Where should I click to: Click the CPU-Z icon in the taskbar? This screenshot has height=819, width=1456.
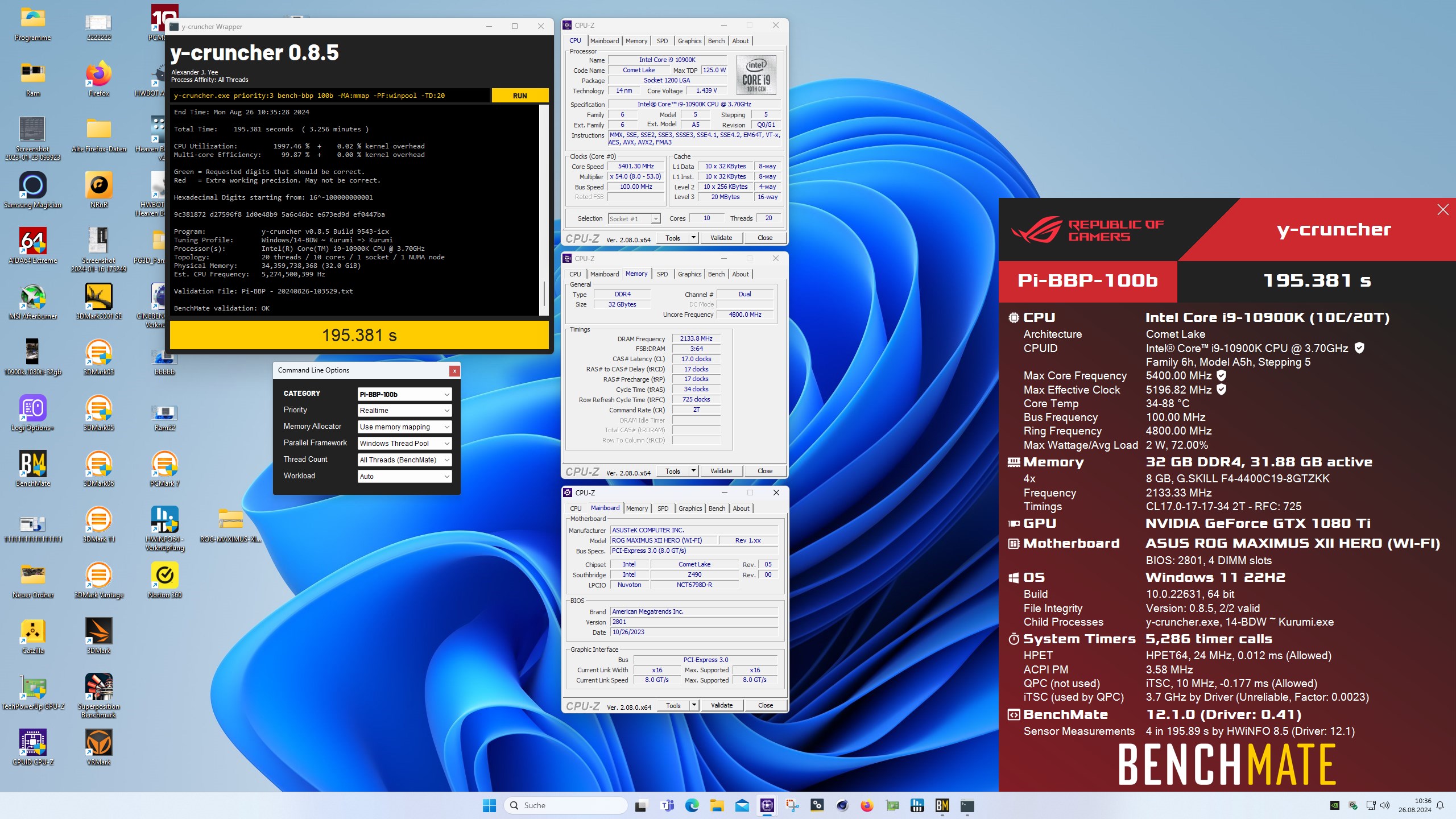click(767, 805)
